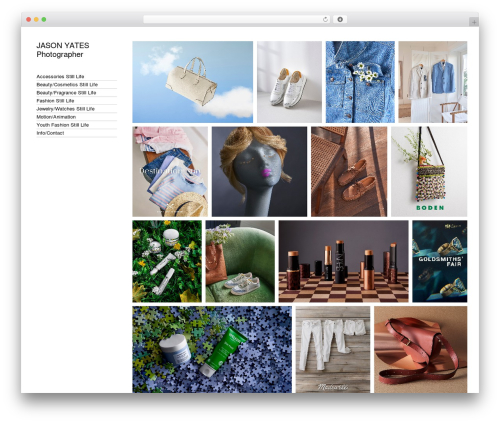This screenshot has width=500, height=423.
Task: Open the white sneakers photo
Action: click(289, 82)
